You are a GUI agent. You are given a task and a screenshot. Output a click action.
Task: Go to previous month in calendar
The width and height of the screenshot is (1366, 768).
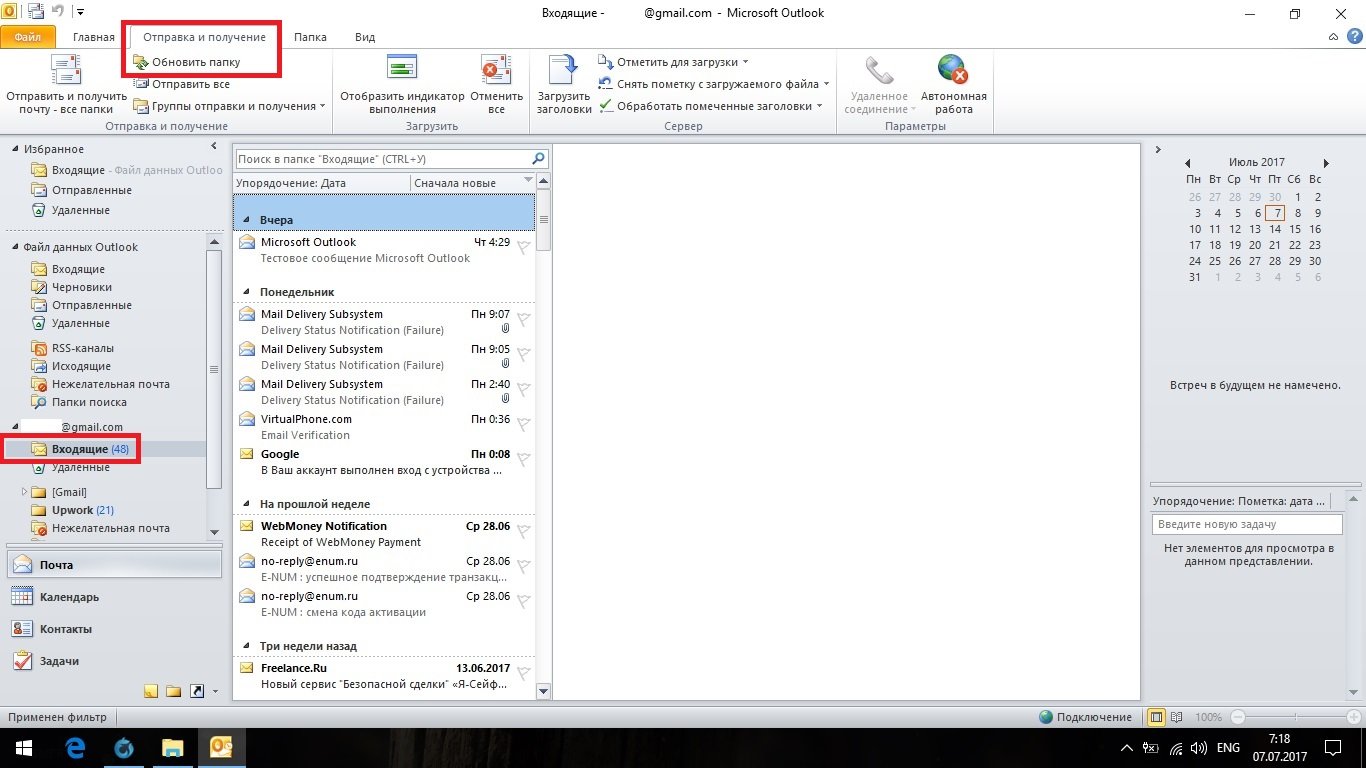click(x=1187, y=162)
